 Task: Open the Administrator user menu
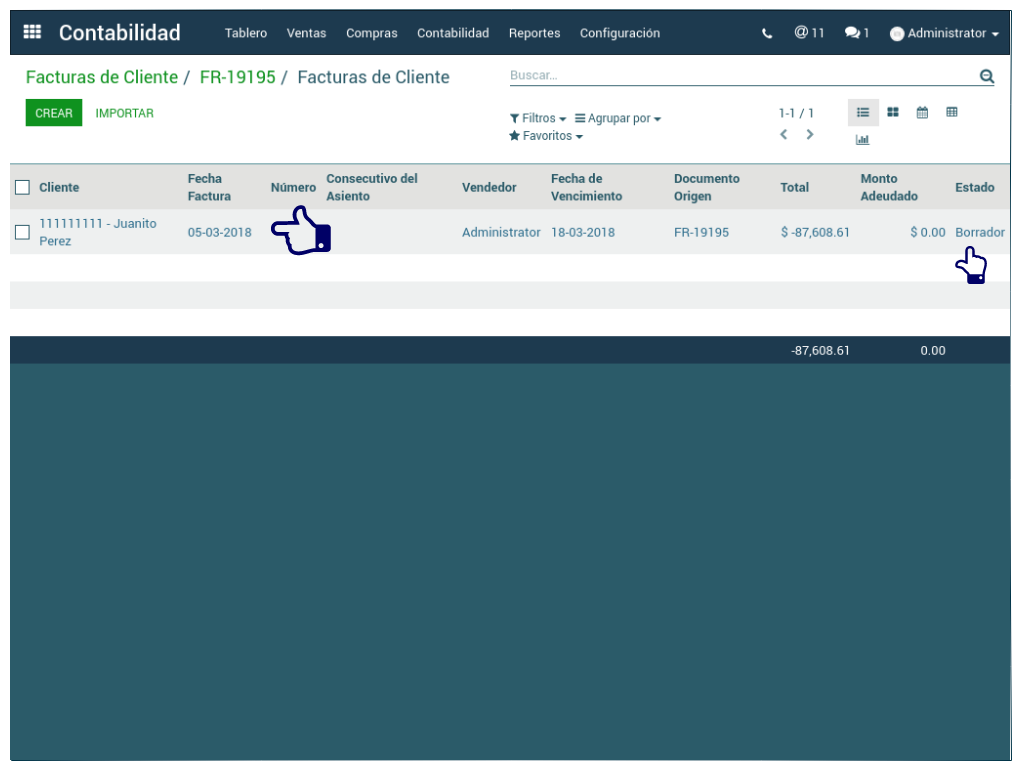tap(944, 33)
